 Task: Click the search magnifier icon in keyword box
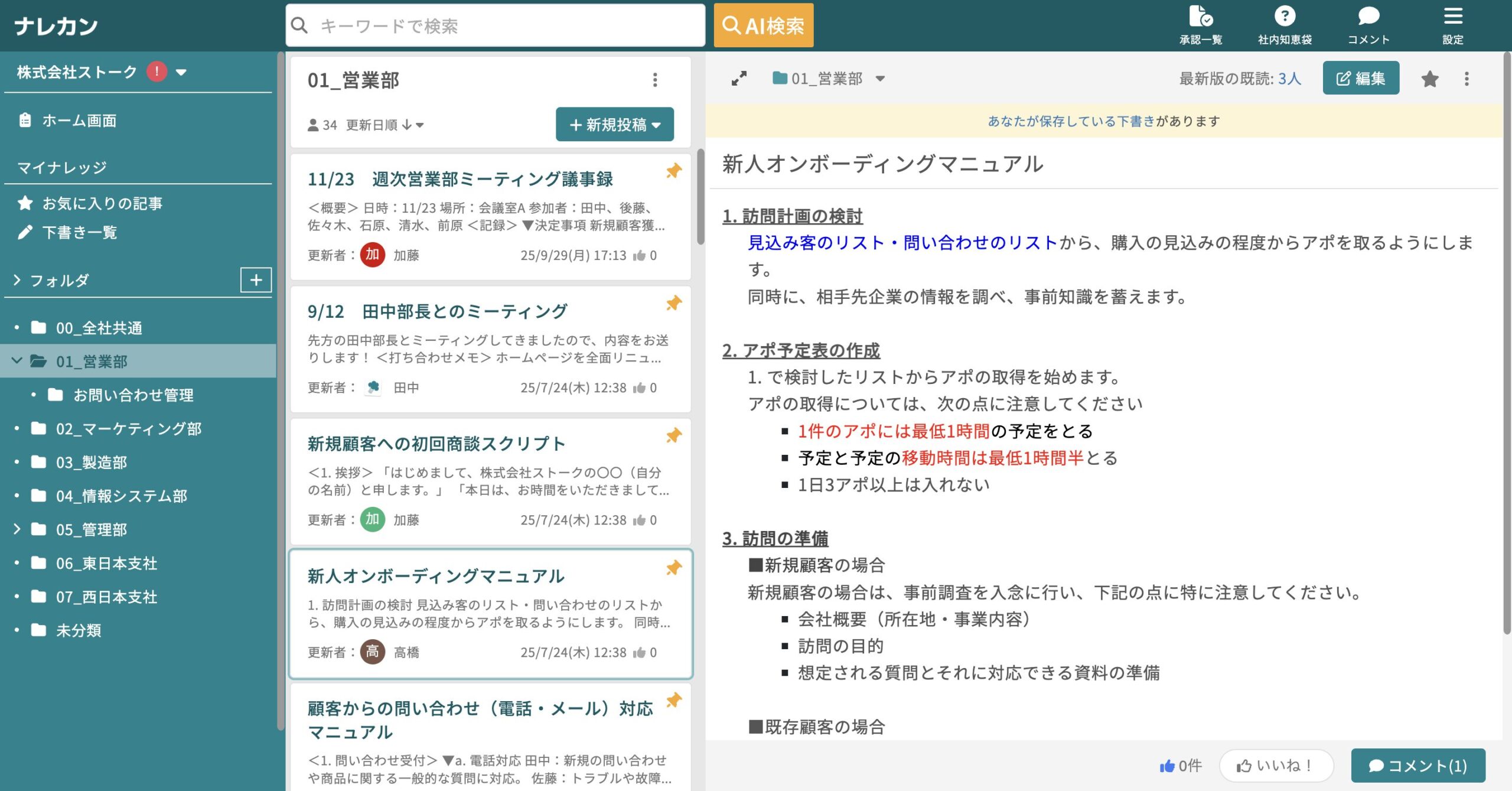point(299,25)
